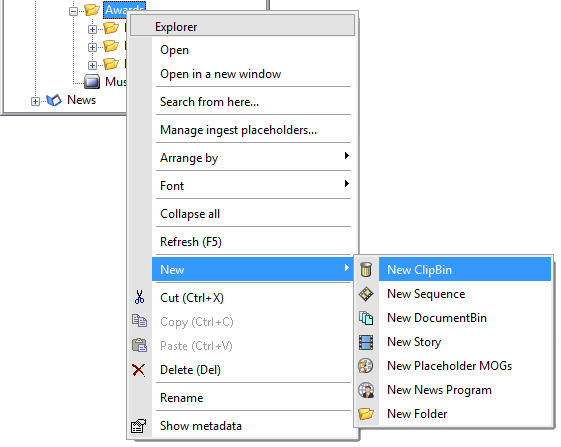561x447 pixels.
Task: Click the New Placeholder MOGs icon
Action: pos(366,366)
